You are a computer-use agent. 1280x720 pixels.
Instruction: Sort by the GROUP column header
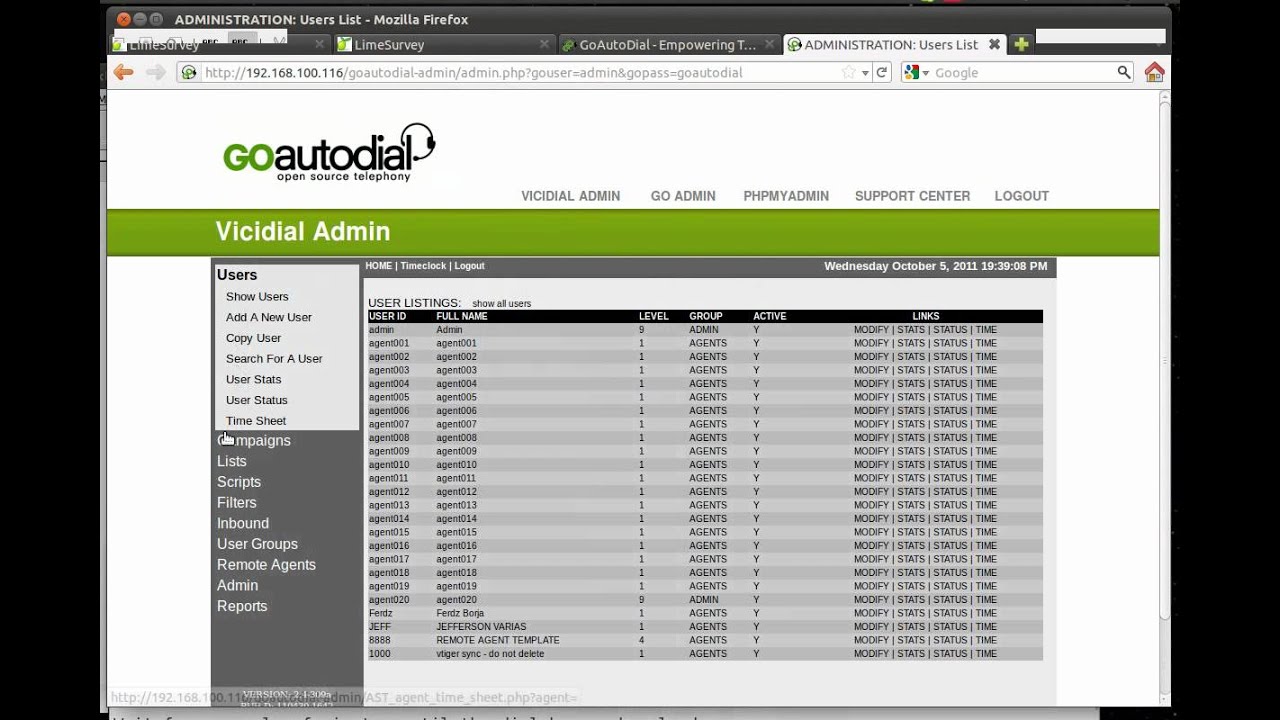tap(706, 316)
